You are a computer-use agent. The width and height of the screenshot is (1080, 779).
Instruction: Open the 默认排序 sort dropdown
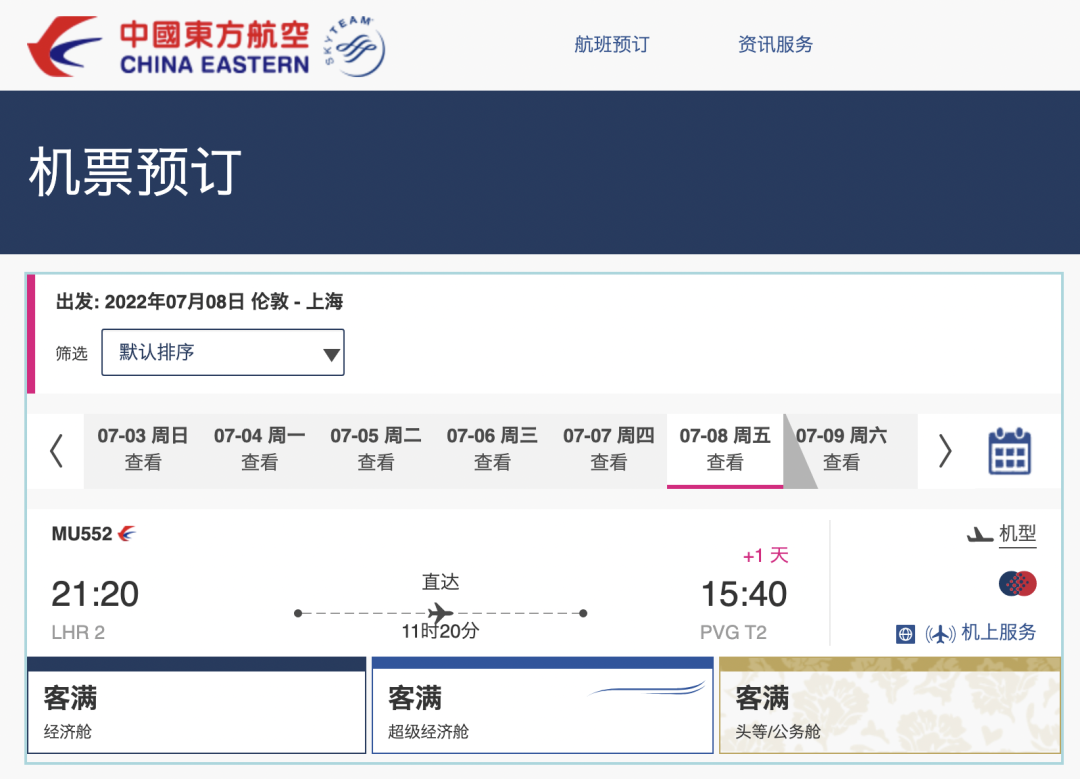coord(222,352)
